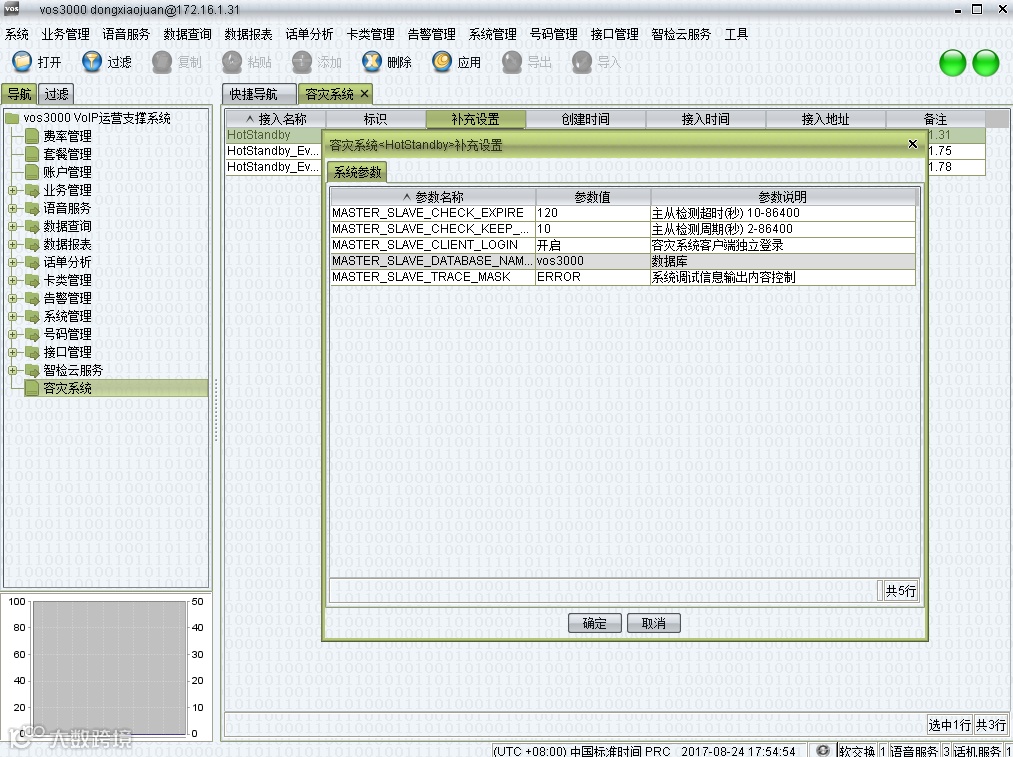Image resolution: width=1013 pixels, height=757 pixels.
Task: Switch to the 快捷导航 tab
Action: click(x=259, y=94)
